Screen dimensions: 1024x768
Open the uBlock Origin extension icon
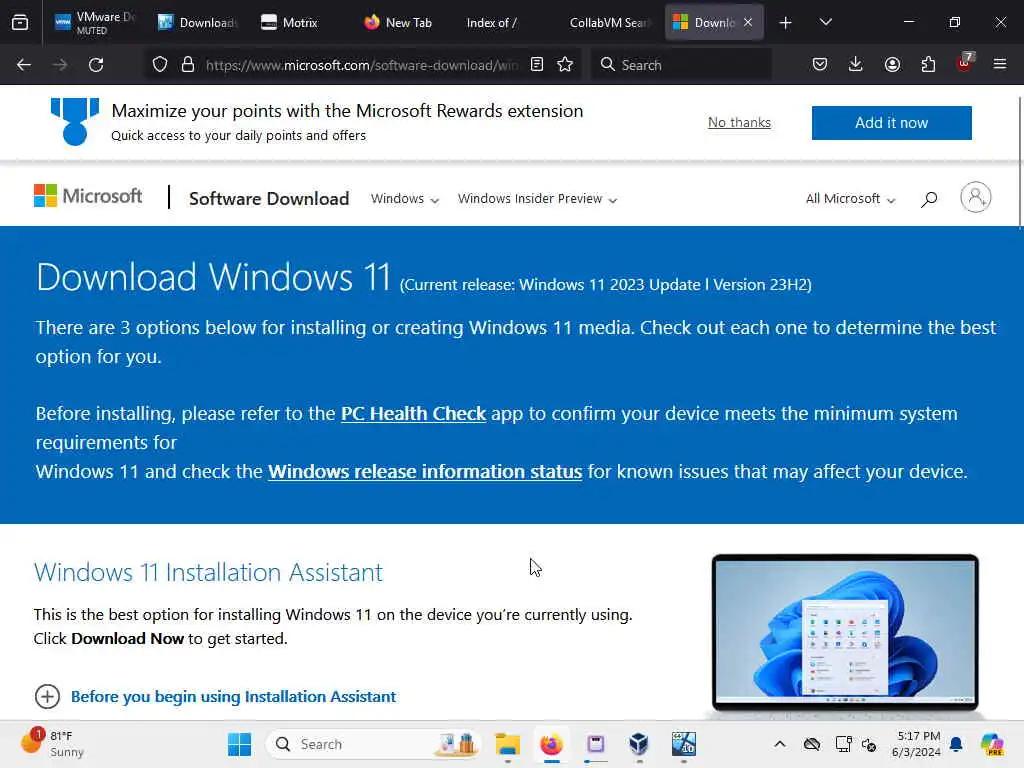965,63
